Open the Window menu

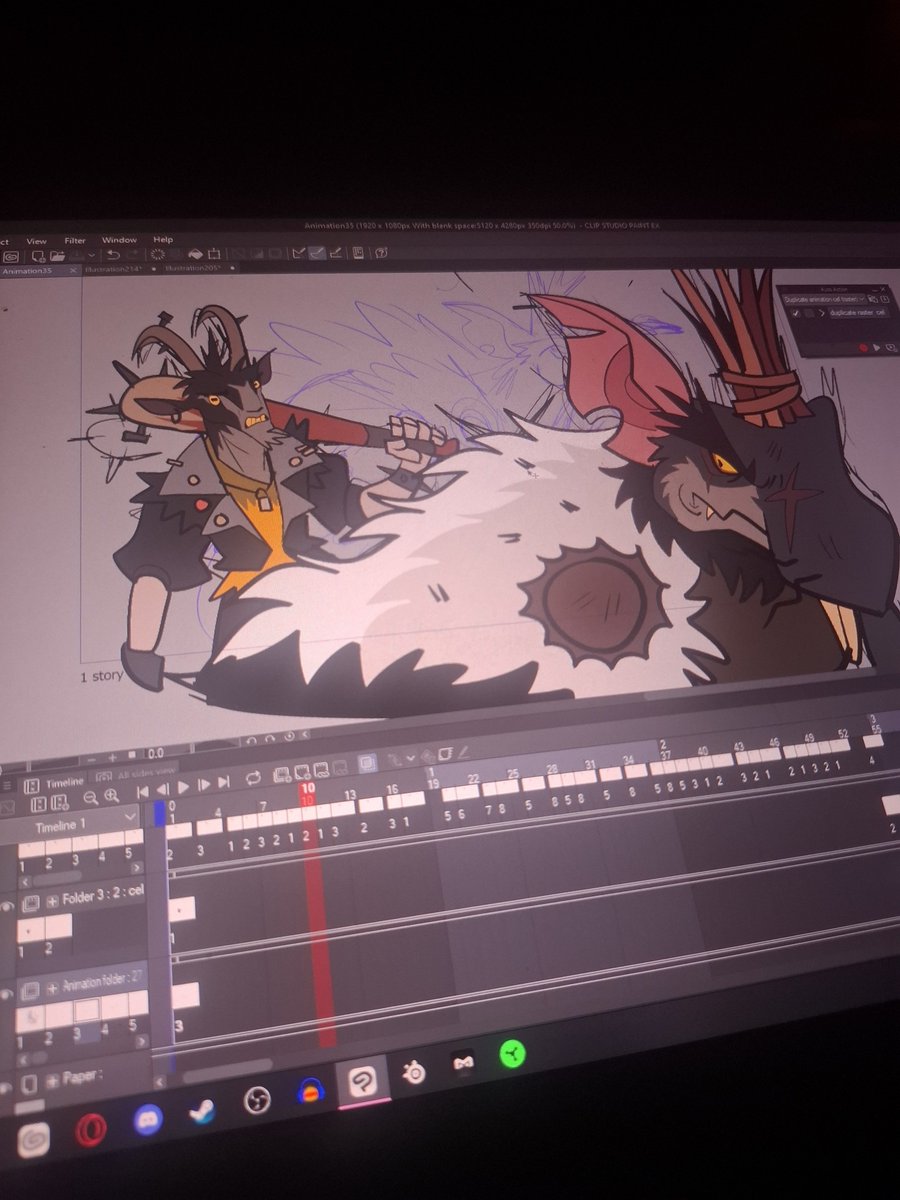point(119,240)
